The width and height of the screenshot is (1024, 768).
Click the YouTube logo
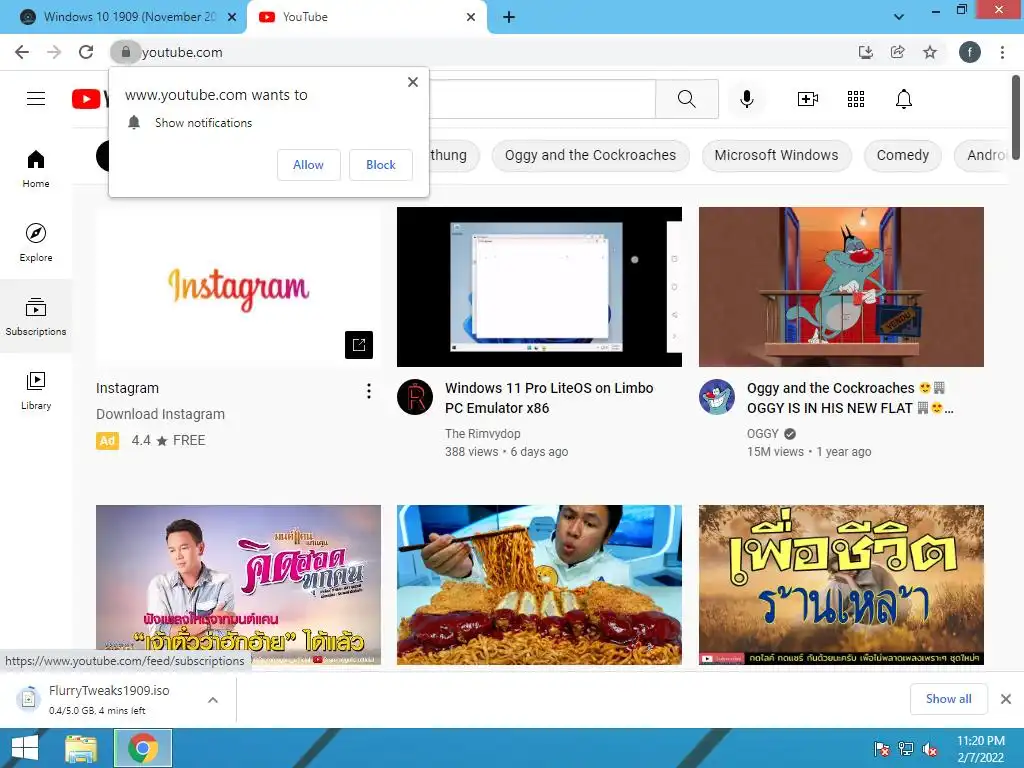pos(90,99)
